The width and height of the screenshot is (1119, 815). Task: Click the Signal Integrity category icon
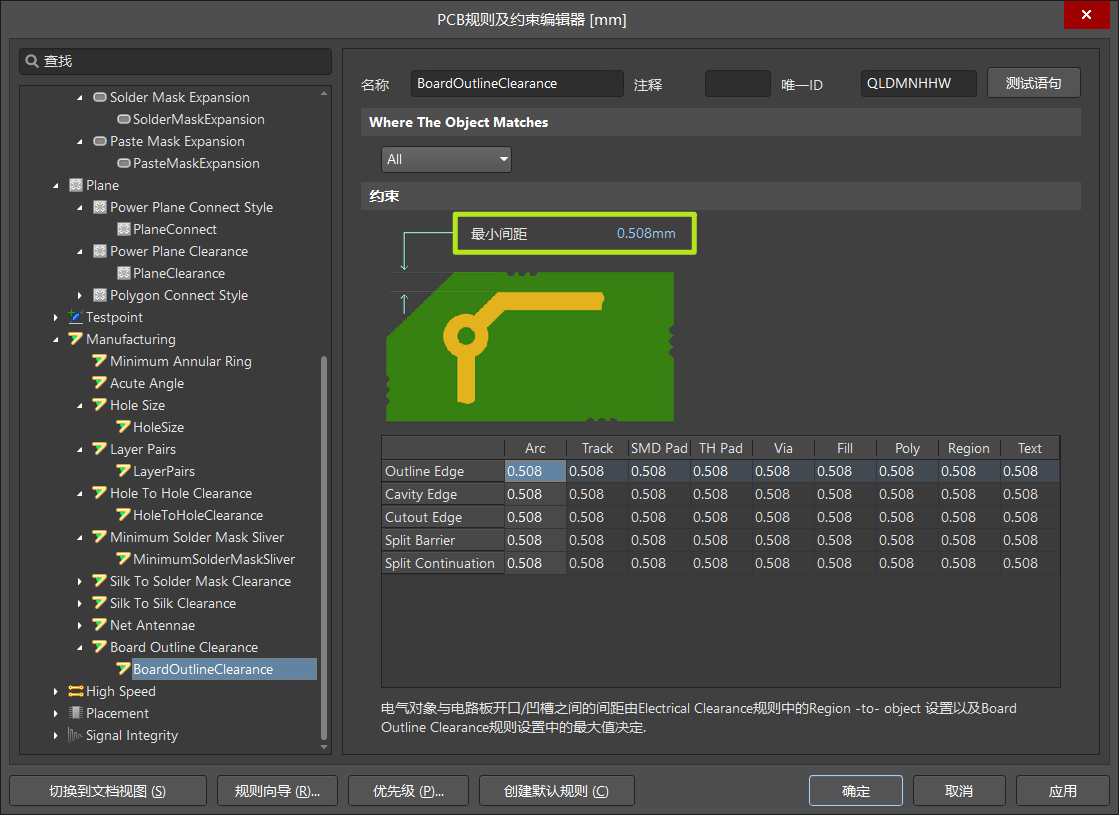coord(74,735)
